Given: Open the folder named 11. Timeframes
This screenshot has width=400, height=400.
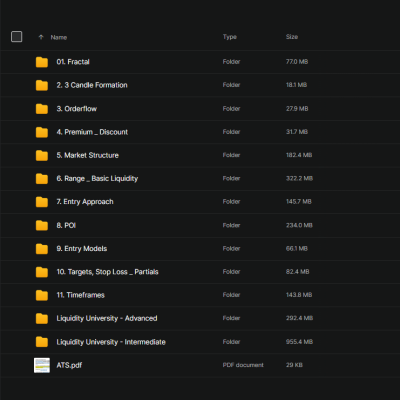Looking at the screenshot, I should click(x=80, y=295).
